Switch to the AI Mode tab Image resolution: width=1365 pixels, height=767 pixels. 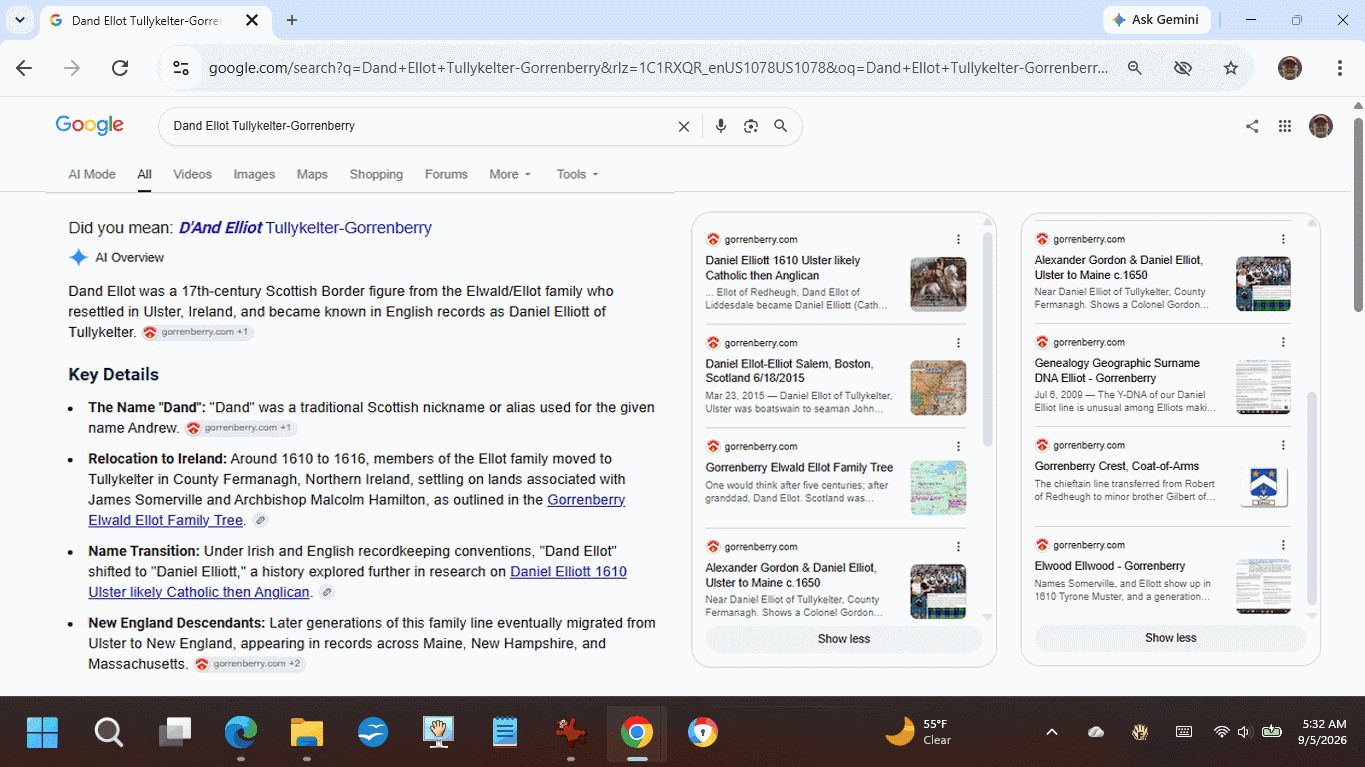(92, 174)
